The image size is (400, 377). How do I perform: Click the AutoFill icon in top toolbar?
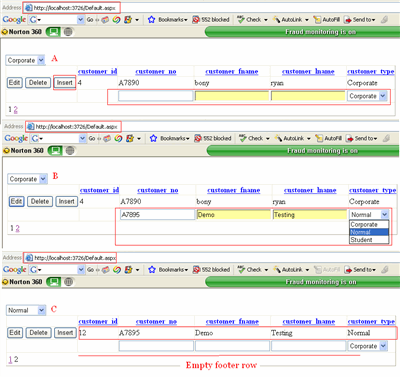(317, 20)
